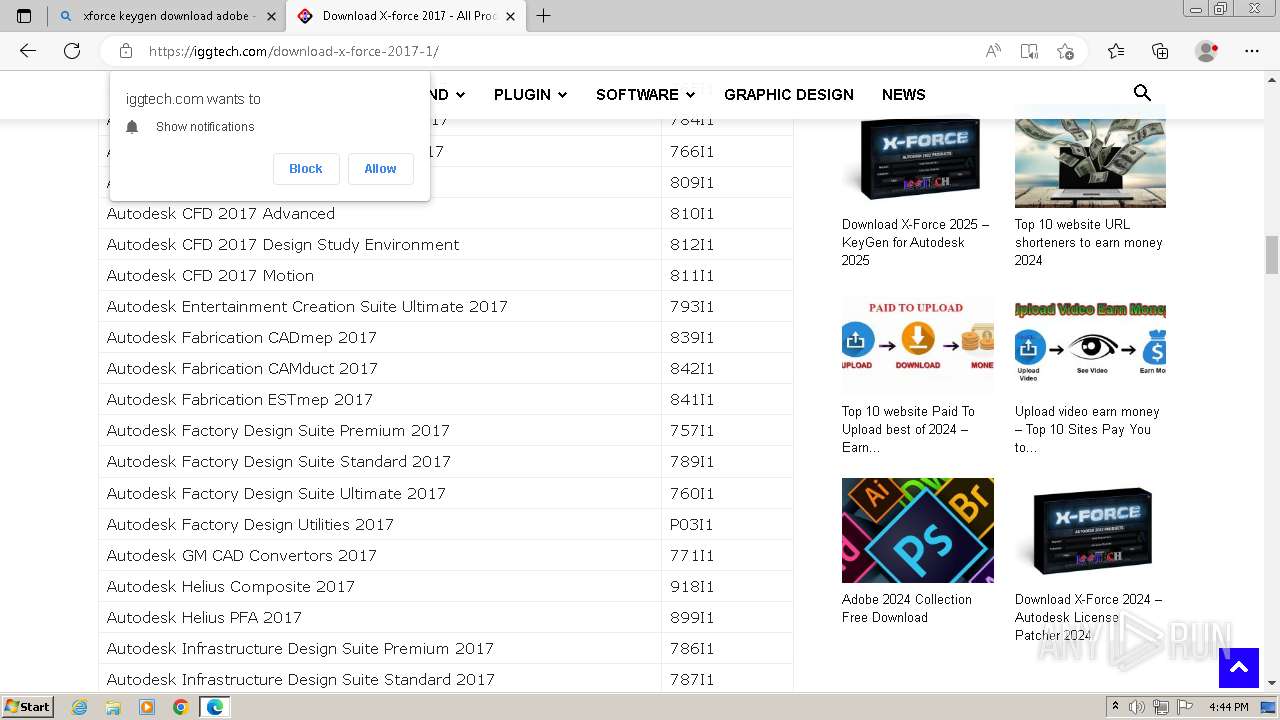Open File Explorer from taskbar
1280x720 pixels.
click(113, 707)
